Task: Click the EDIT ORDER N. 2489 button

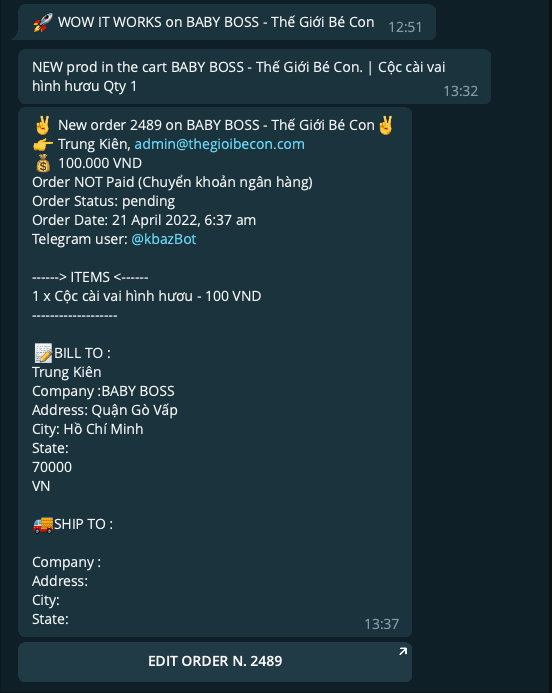Action: (x=215, y=662)
